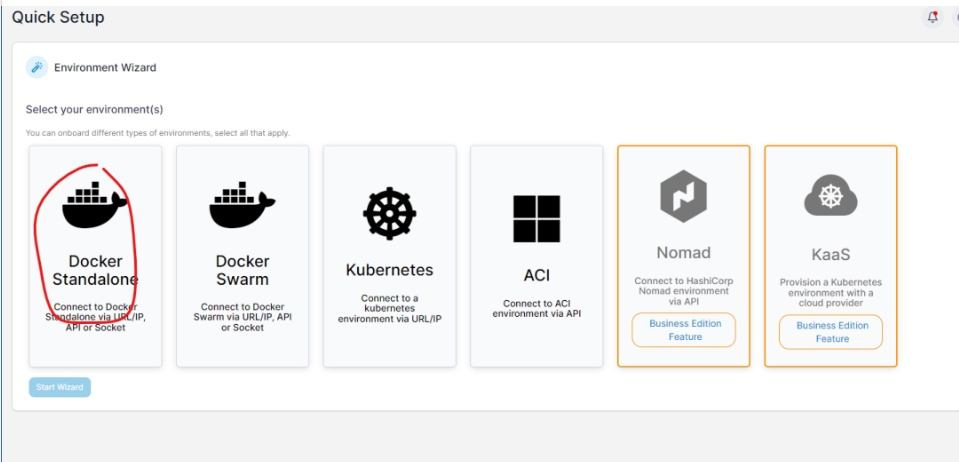Click the KaaS cloud icon
This screenshot has height=462, width=959.
(x=831, y=195)
